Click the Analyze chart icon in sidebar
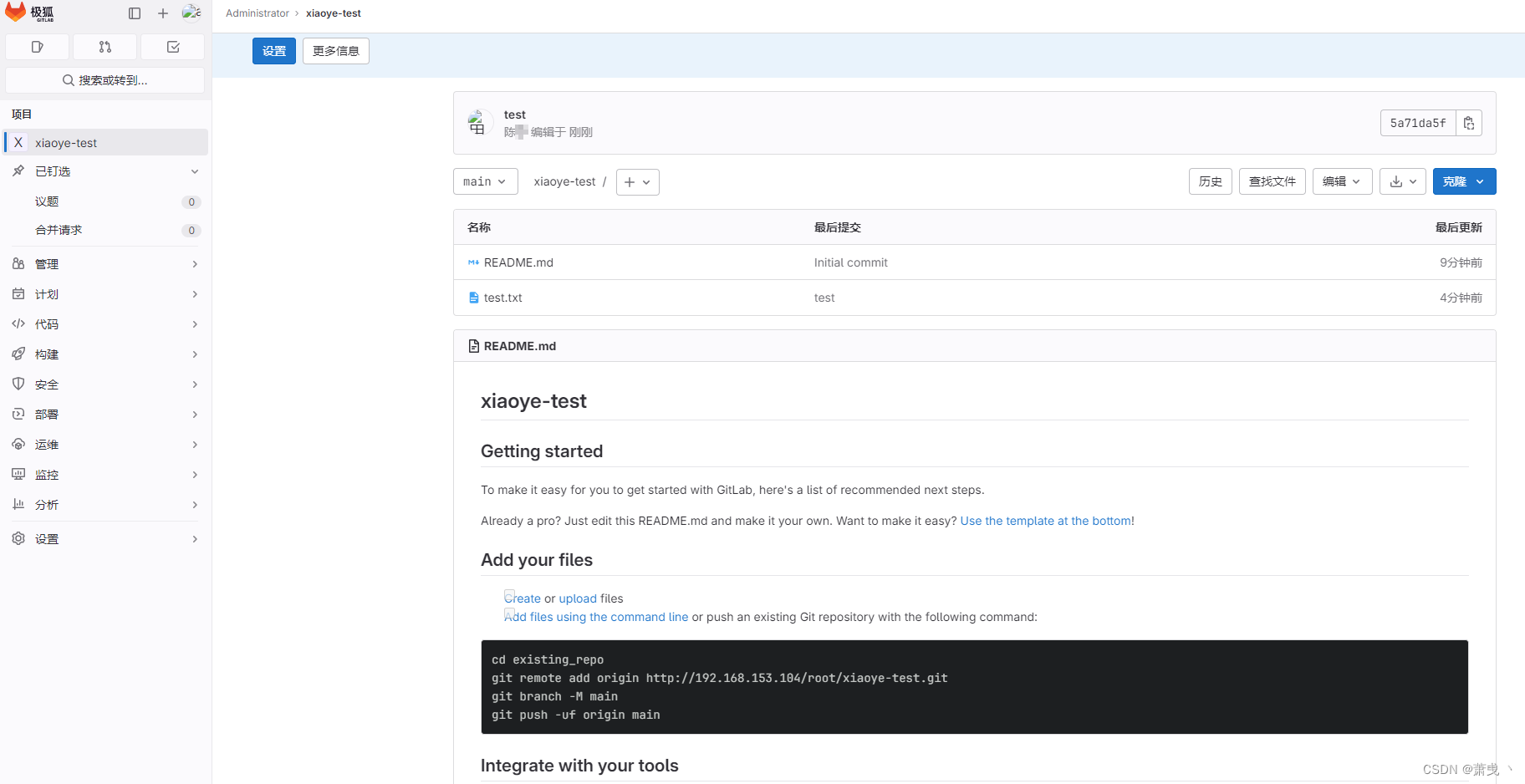This screenshot has height=784, width=1525. [18, 504]
